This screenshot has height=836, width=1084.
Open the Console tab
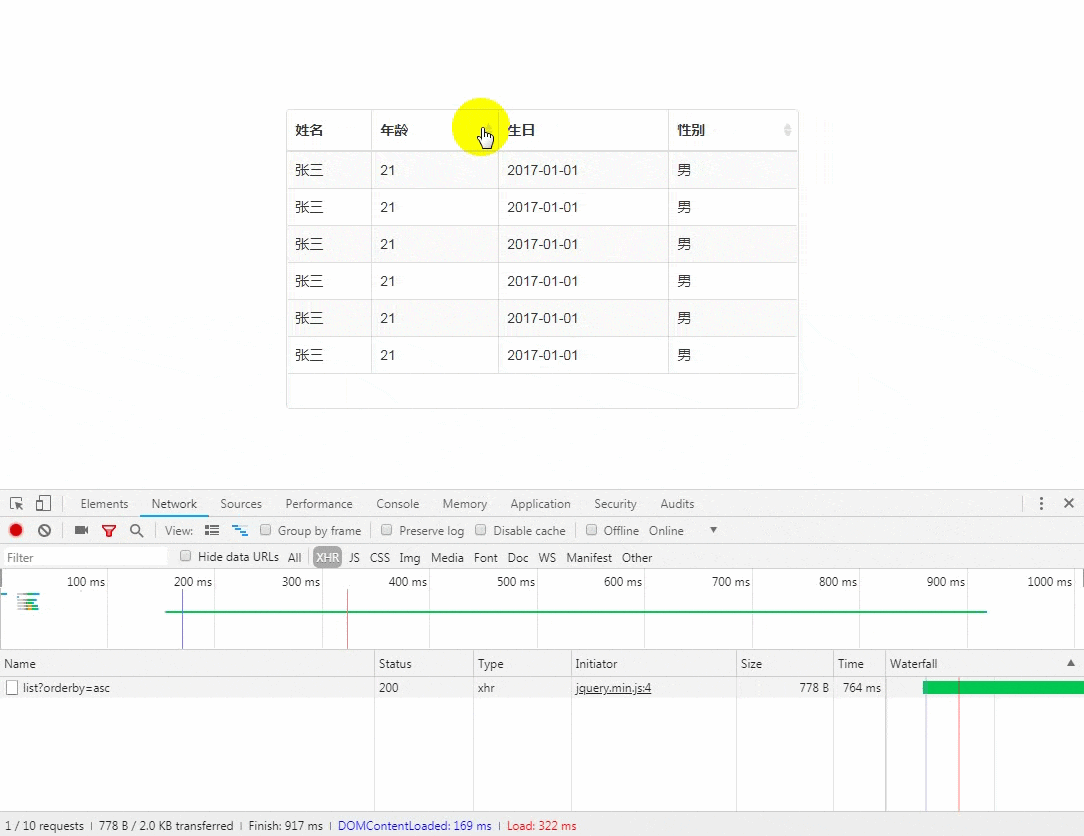tap(398, 503)
